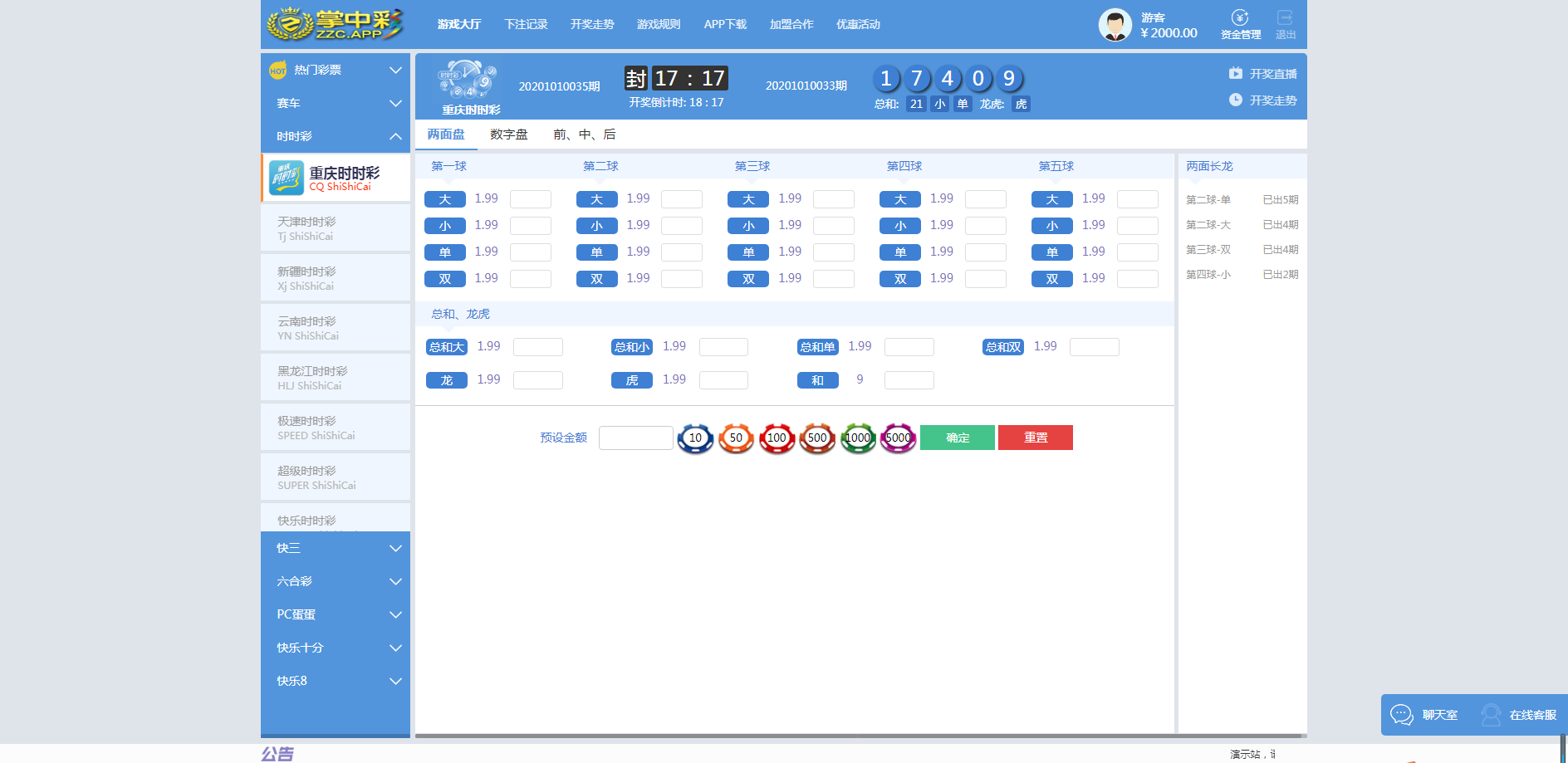
Task: Select 大 under 第一球
Action: [445, 199]
